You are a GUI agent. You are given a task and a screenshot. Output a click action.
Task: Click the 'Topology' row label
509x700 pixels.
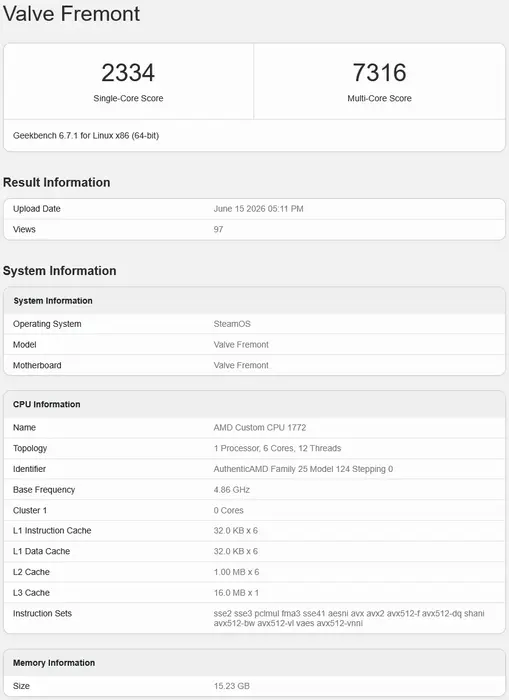tap(30, 448)
